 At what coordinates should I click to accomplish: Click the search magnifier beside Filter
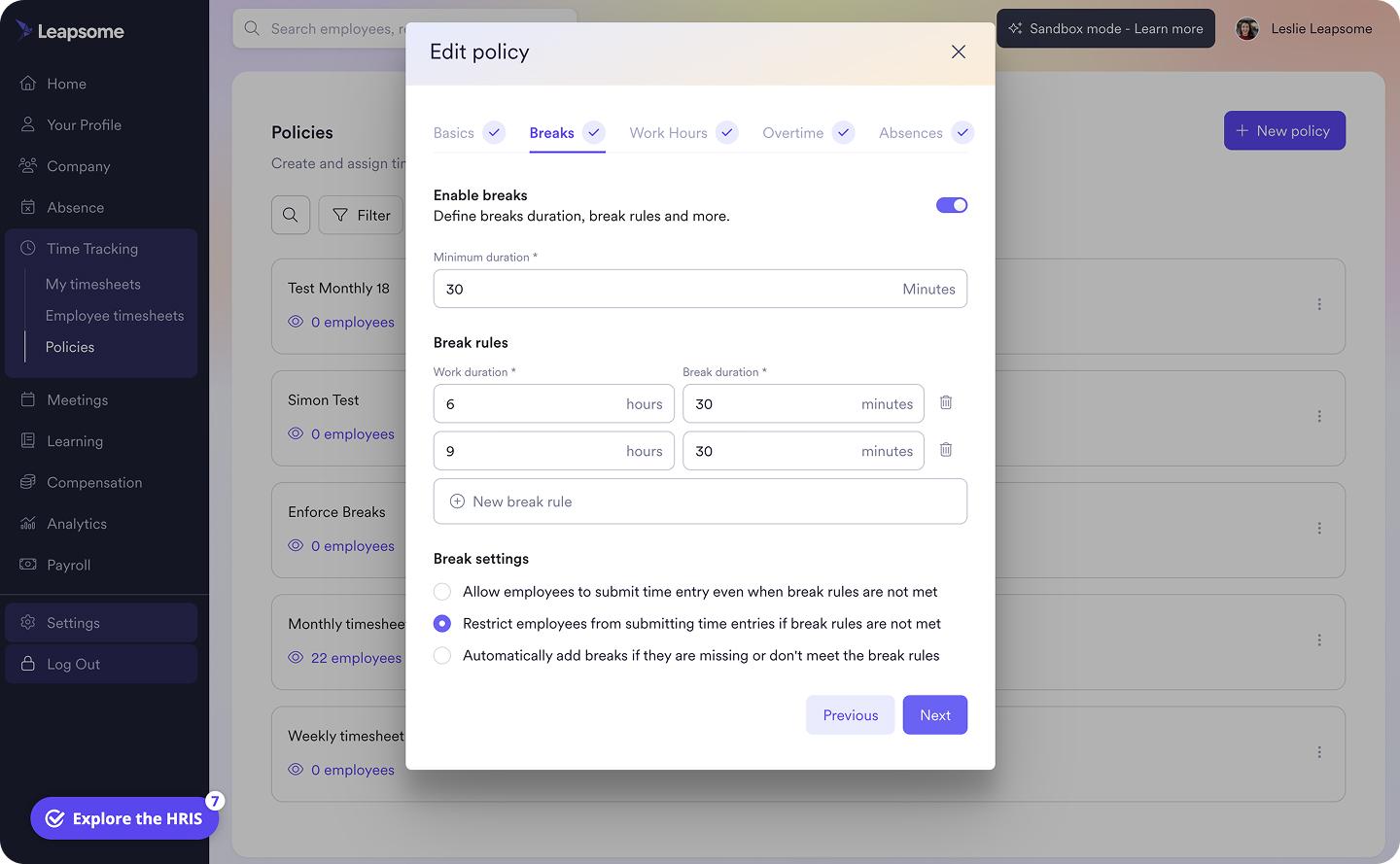click(290, 215)
